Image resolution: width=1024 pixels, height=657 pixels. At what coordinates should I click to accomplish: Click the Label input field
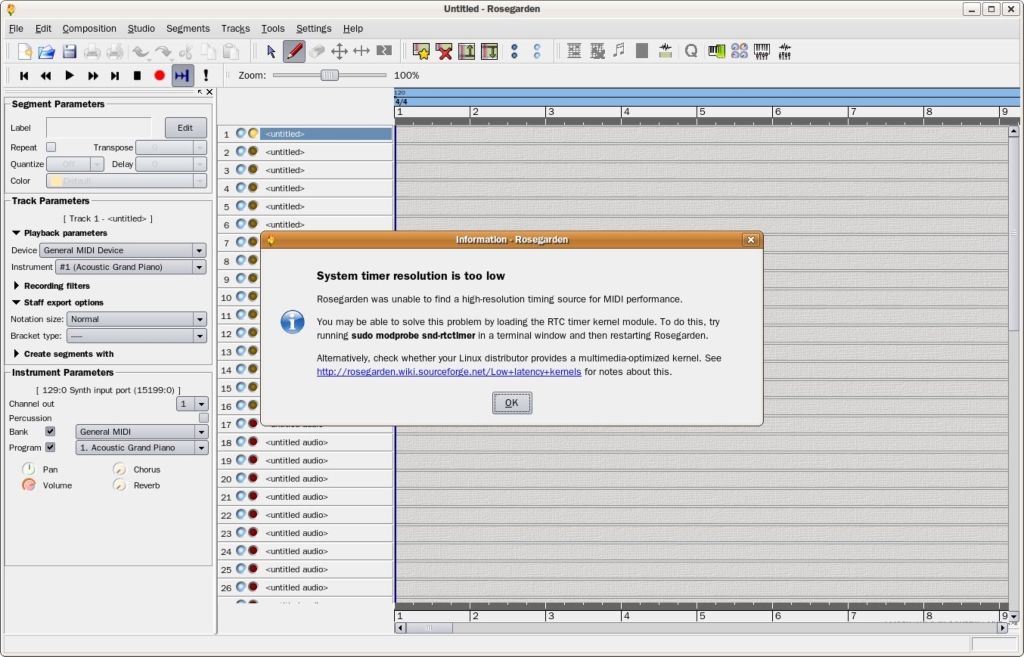click(x=99, y=128)
